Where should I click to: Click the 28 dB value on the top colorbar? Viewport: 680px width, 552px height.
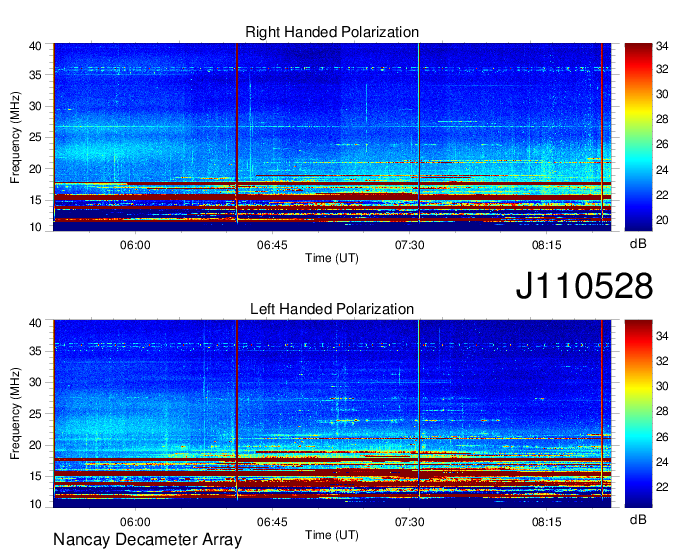[x=662, y=119]
